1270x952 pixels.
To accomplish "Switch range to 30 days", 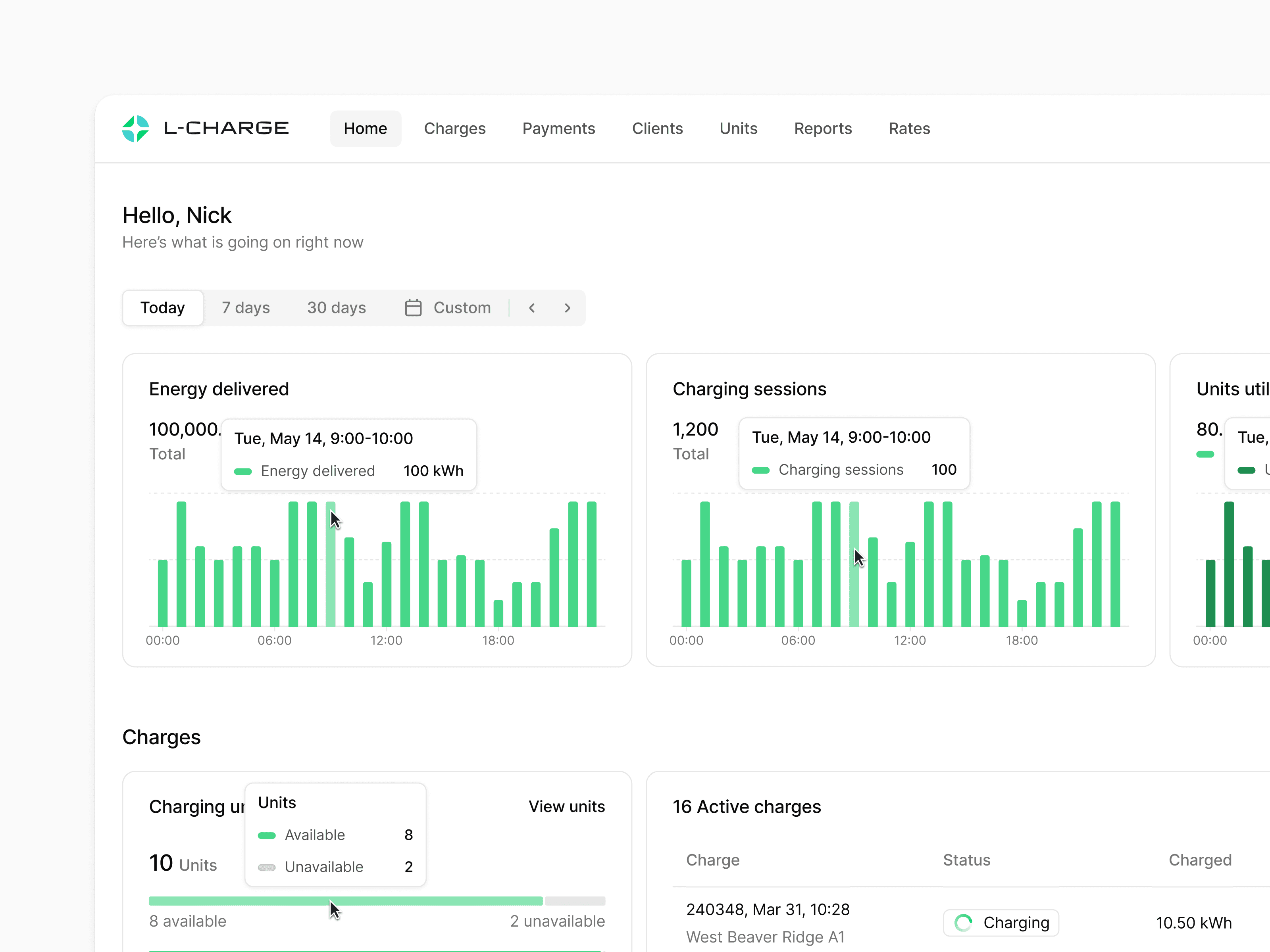I will 337,307.
